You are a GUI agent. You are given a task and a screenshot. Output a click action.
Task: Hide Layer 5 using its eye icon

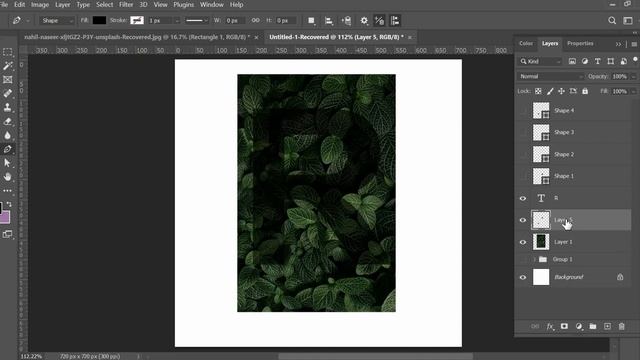point(523,220)
